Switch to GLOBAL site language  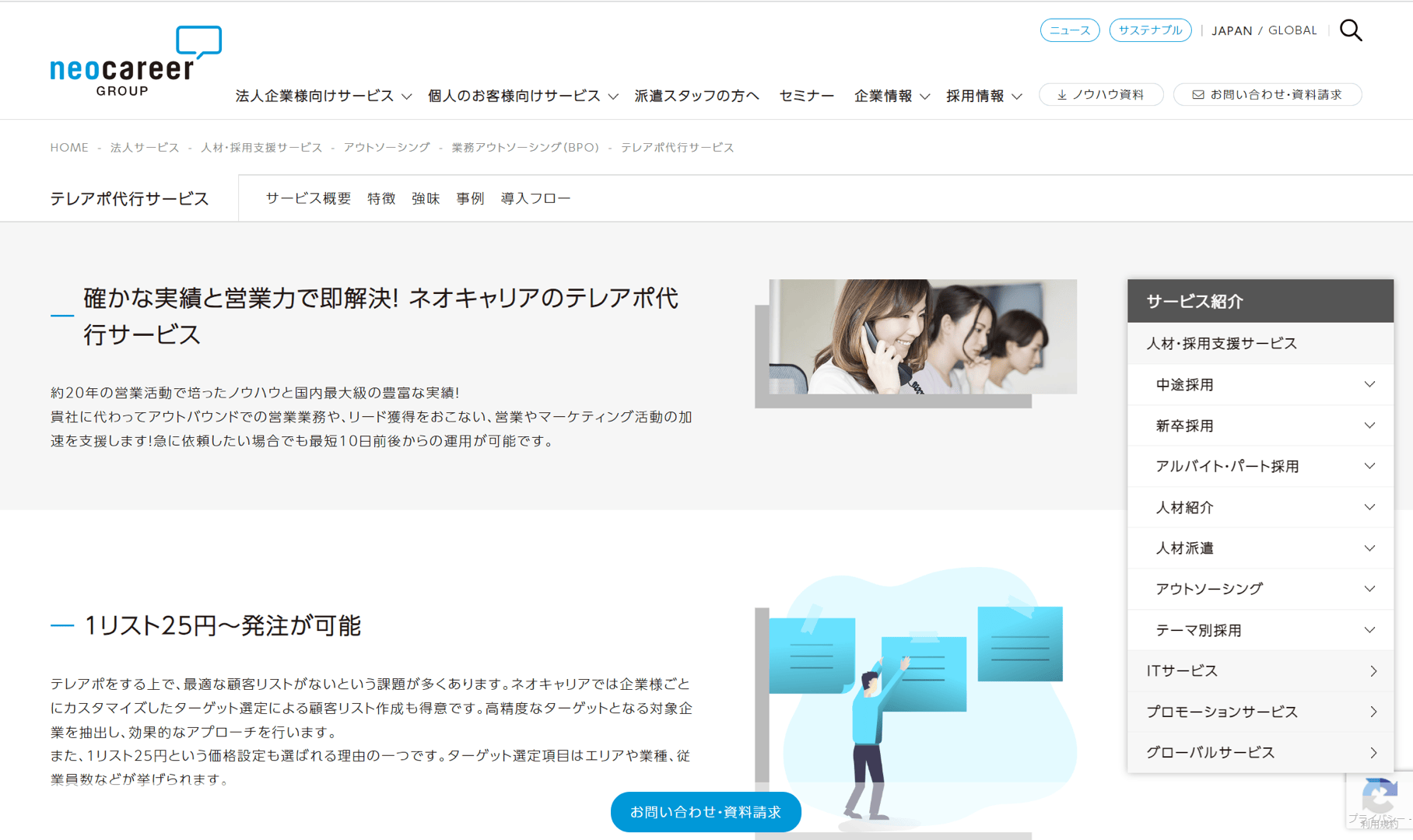1292,30
